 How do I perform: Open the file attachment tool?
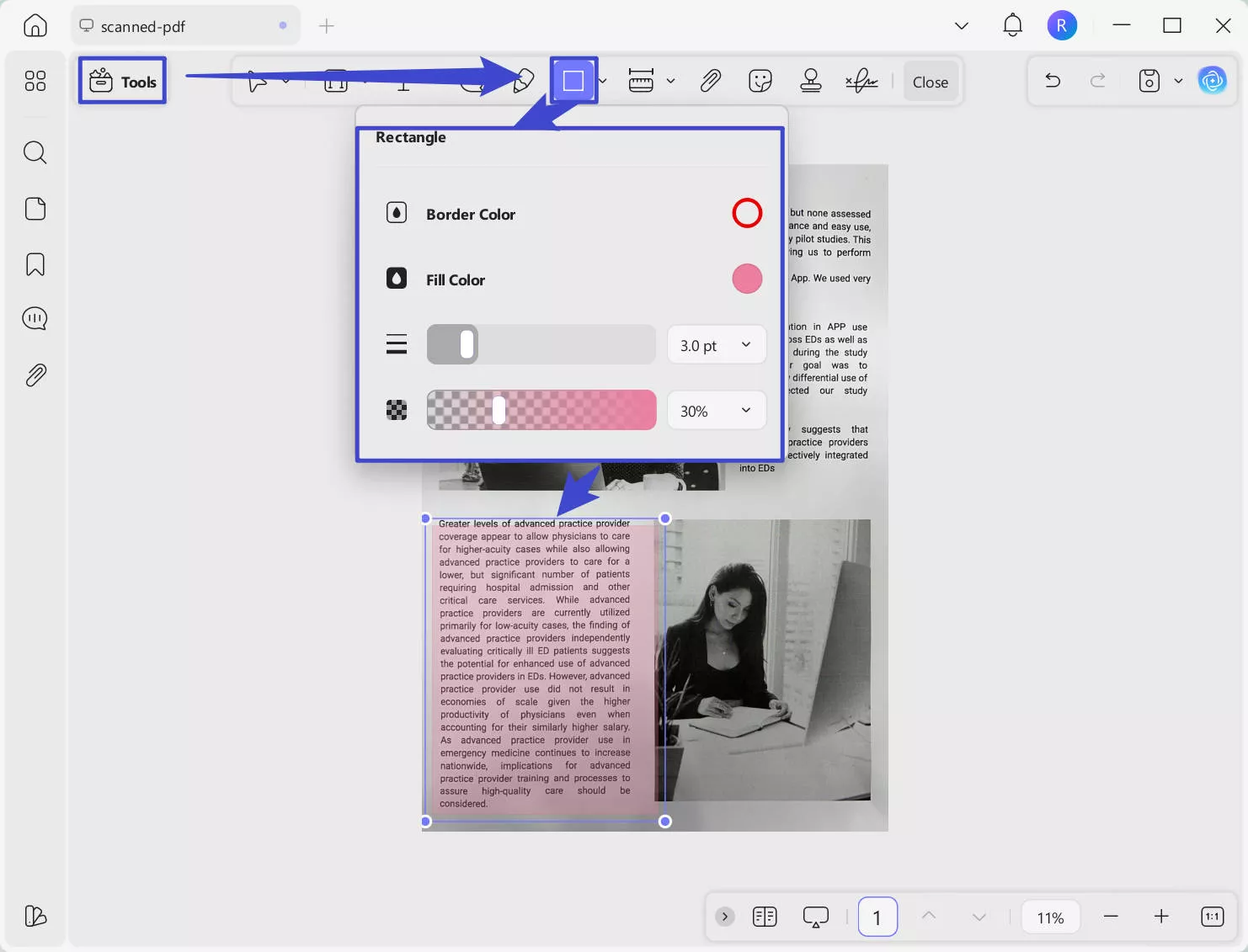point(710,81)
